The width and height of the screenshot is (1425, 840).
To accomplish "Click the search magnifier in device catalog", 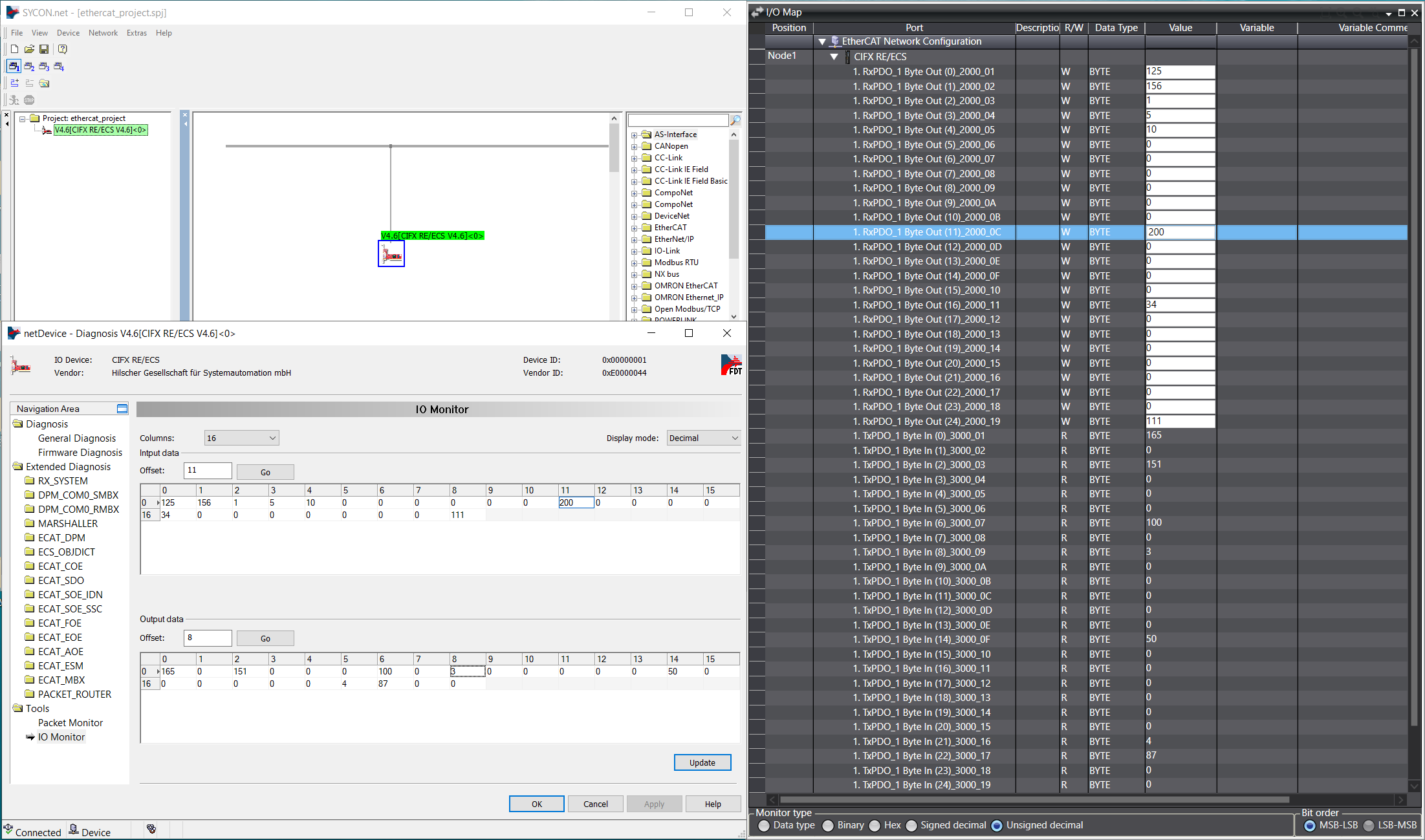I will coord(735,120).
